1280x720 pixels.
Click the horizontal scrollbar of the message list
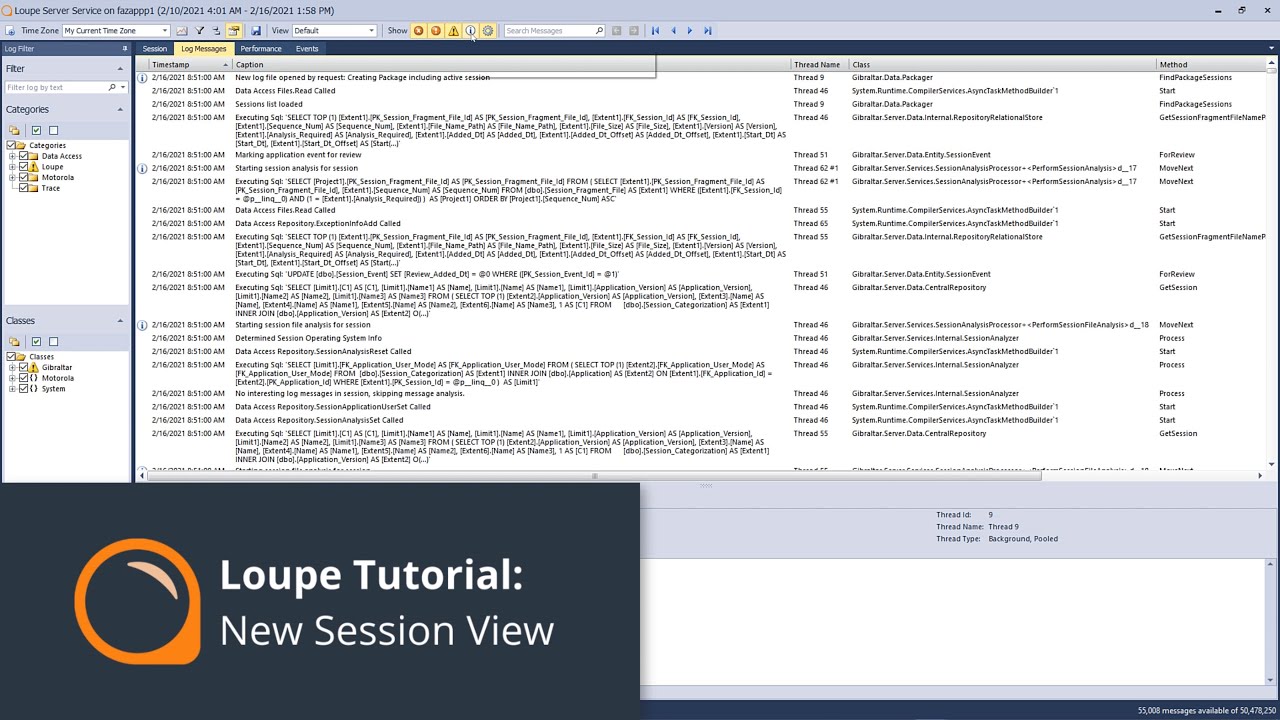pyautogui.click(x=594, y=476)
